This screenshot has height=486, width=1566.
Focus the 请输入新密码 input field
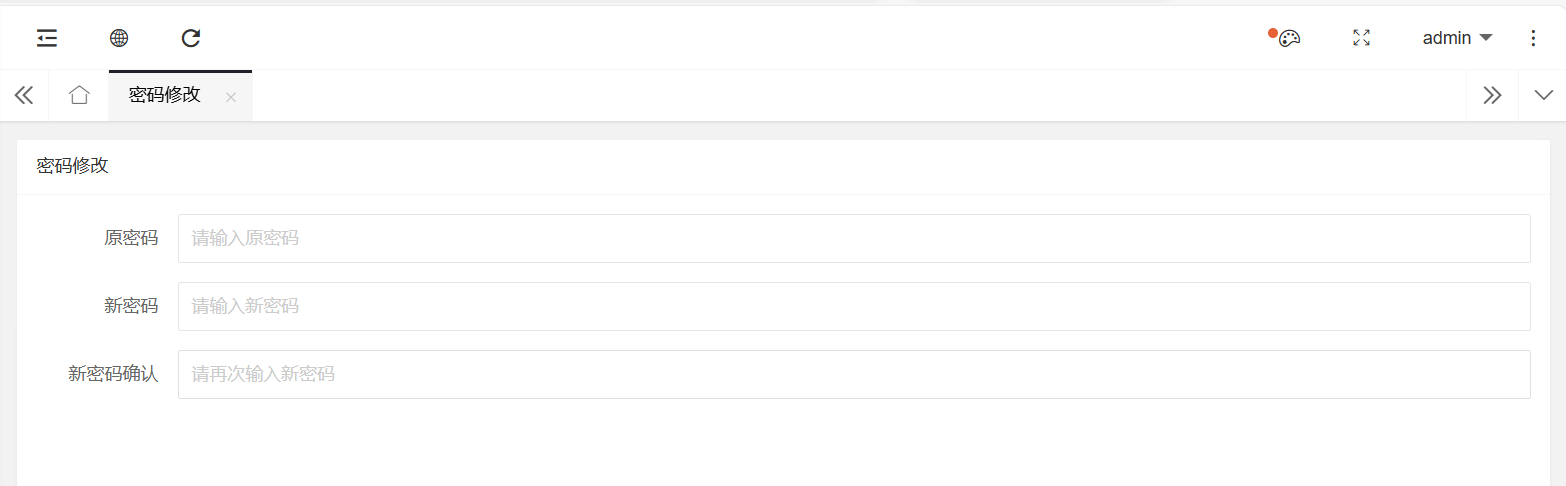854,306
